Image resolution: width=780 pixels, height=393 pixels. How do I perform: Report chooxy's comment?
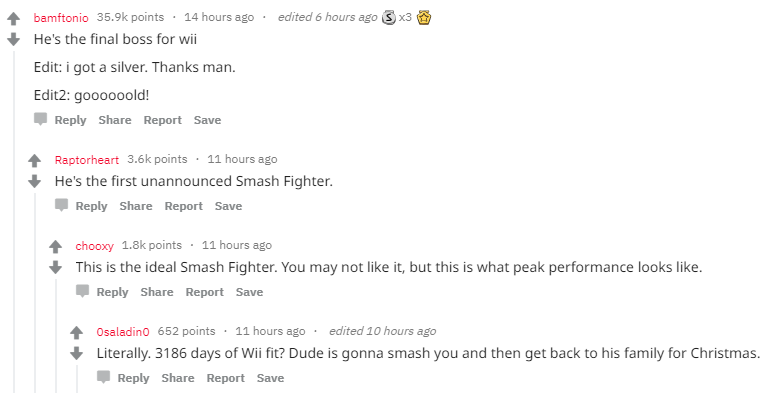204,292
